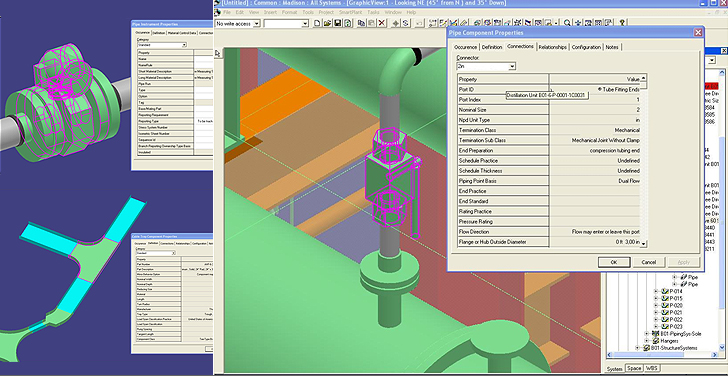Select the Flow Direction property row
This screenshot has height=376, width=728.
[549, 232]
